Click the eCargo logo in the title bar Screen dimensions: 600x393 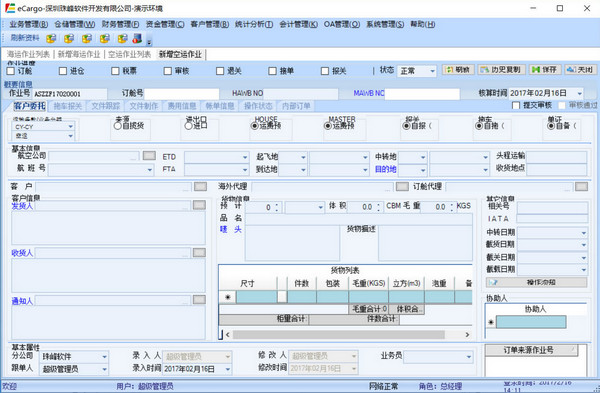(10, 8)
